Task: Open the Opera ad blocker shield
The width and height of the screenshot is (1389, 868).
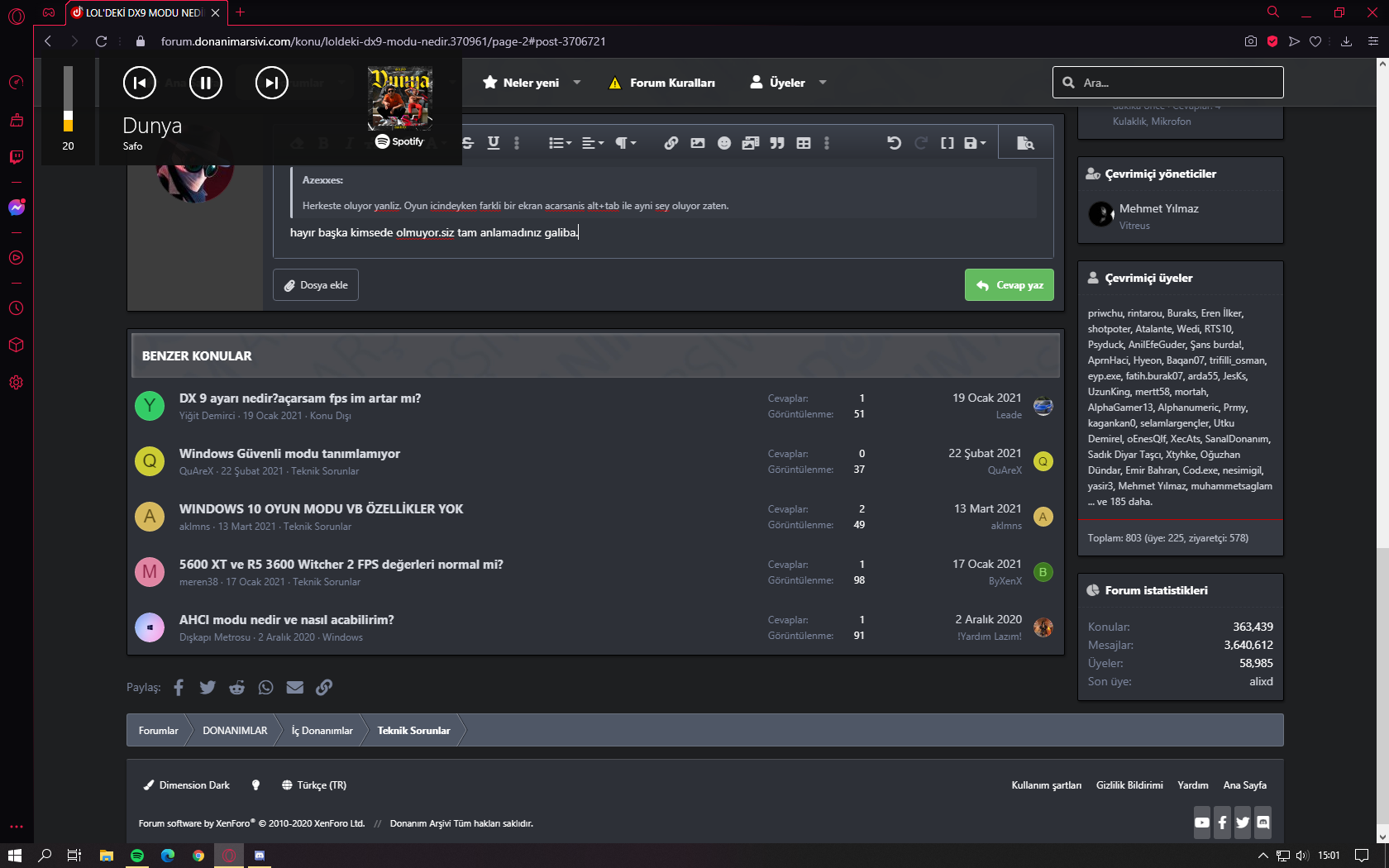Action: pos(1272,41)
